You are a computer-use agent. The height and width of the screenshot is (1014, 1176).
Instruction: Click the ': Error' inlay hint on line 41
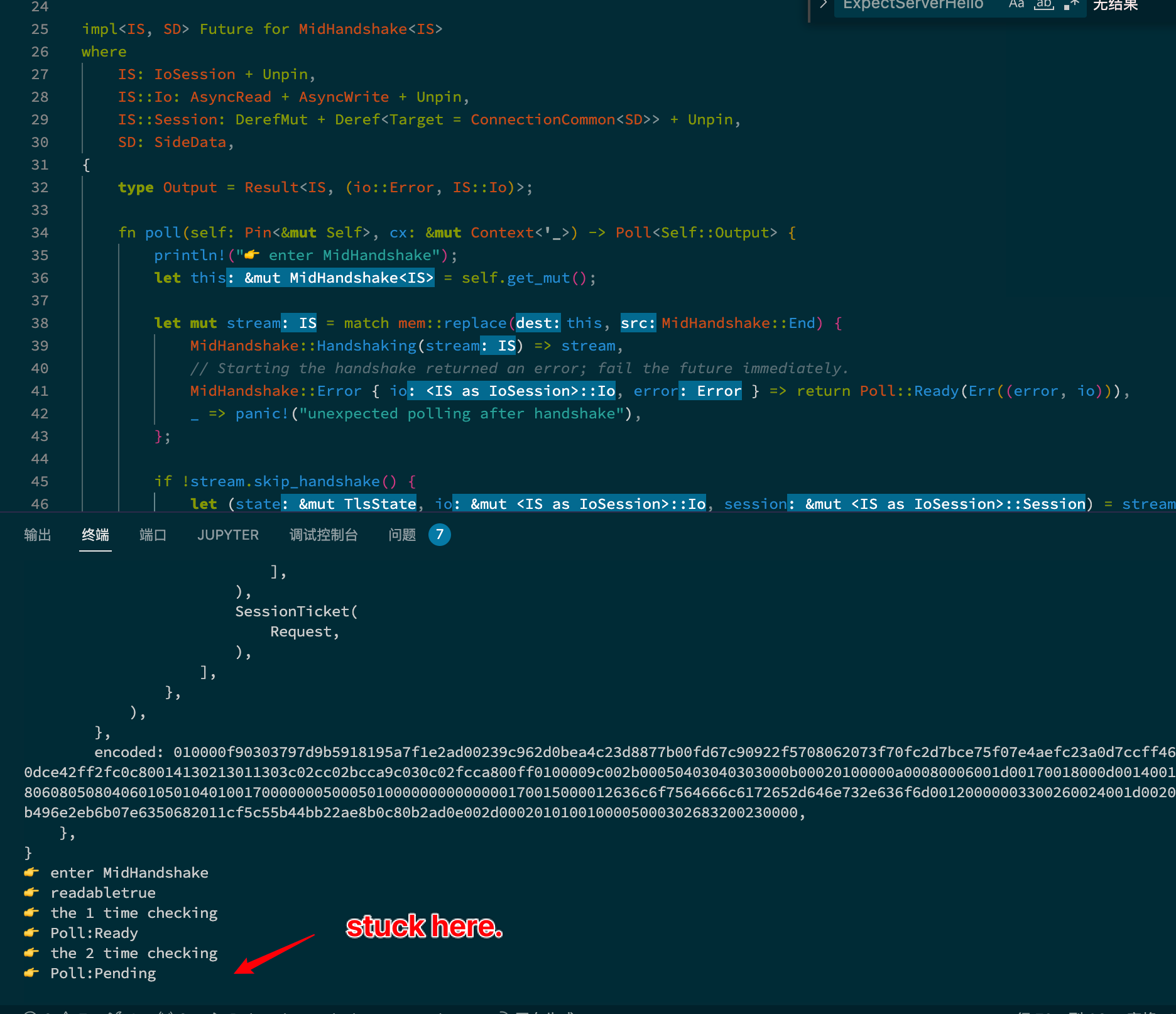click(x=710, y=391)
